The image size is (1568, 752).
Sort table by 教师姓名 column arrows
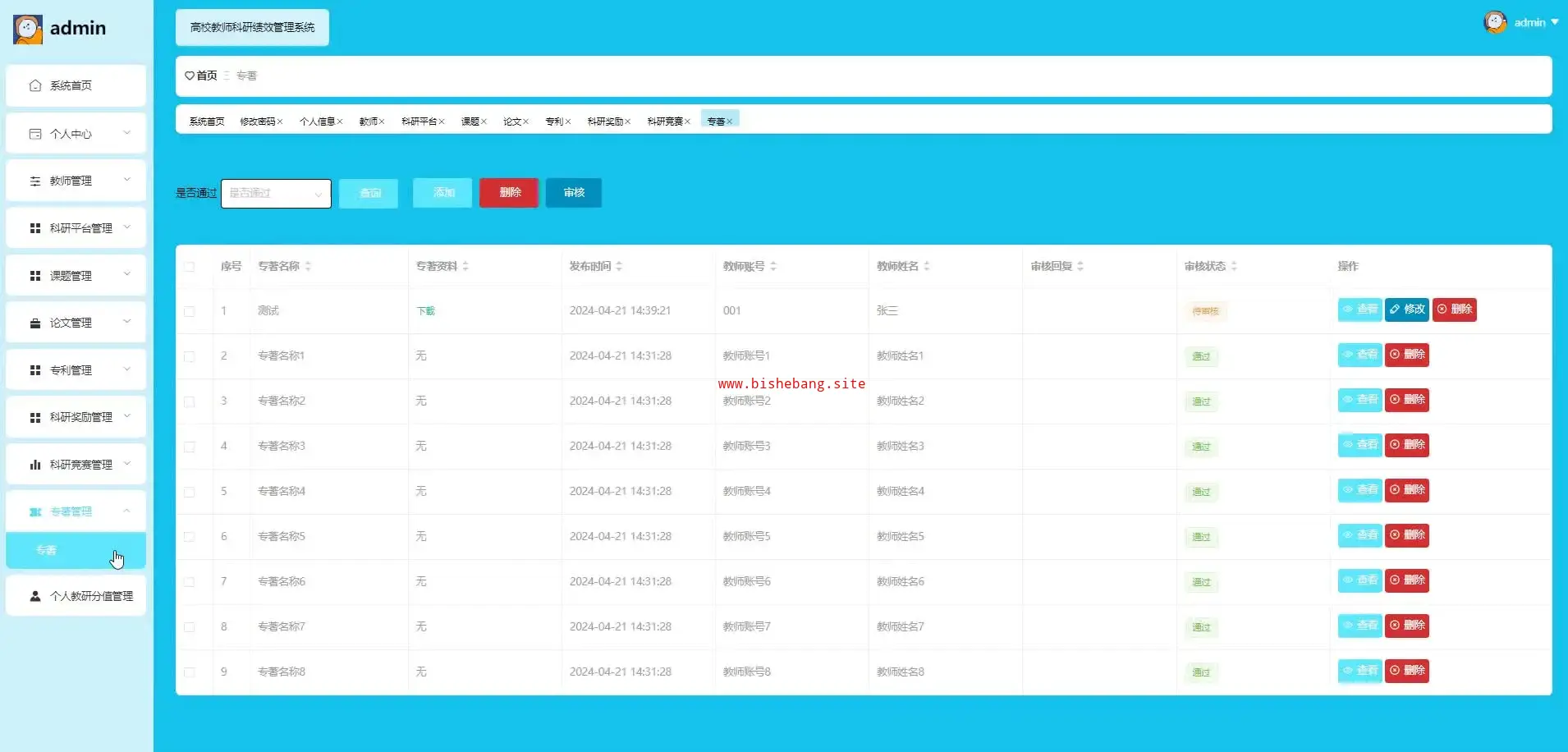pyautogui.click(x=927, y=266)
